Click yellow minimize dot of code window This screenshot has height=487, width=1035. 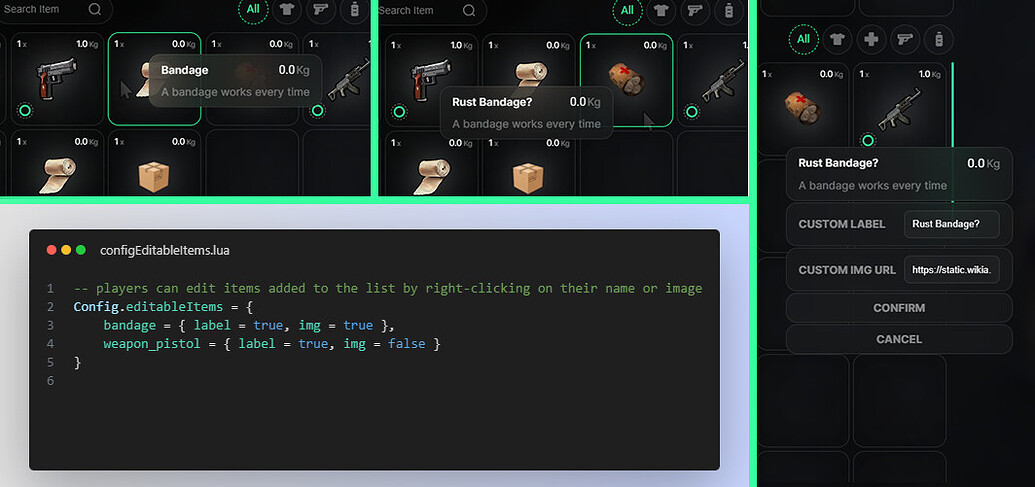66,250
